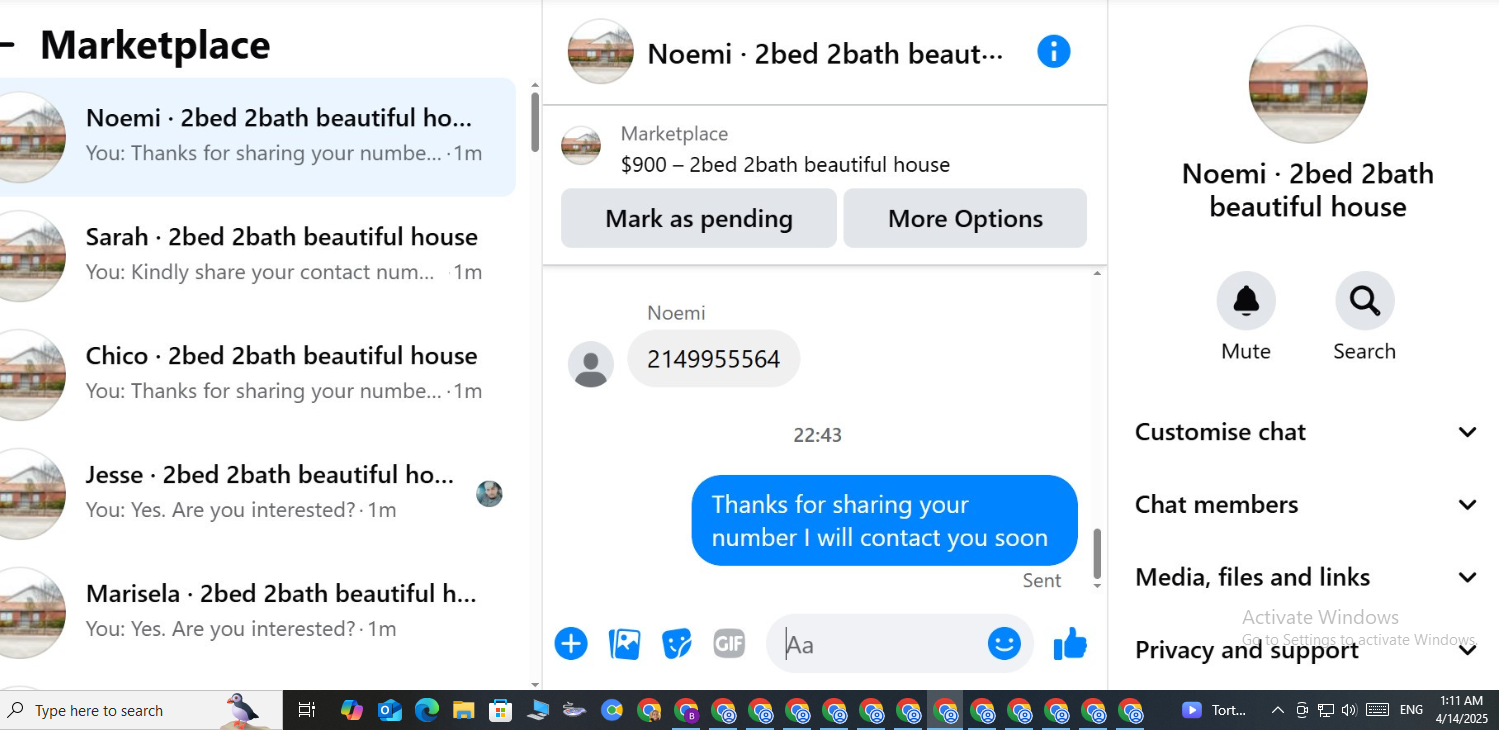Click the chat messages scrollbar thumb
1499x730 pixels.
pyautogui.click(x=1097, y=554)
